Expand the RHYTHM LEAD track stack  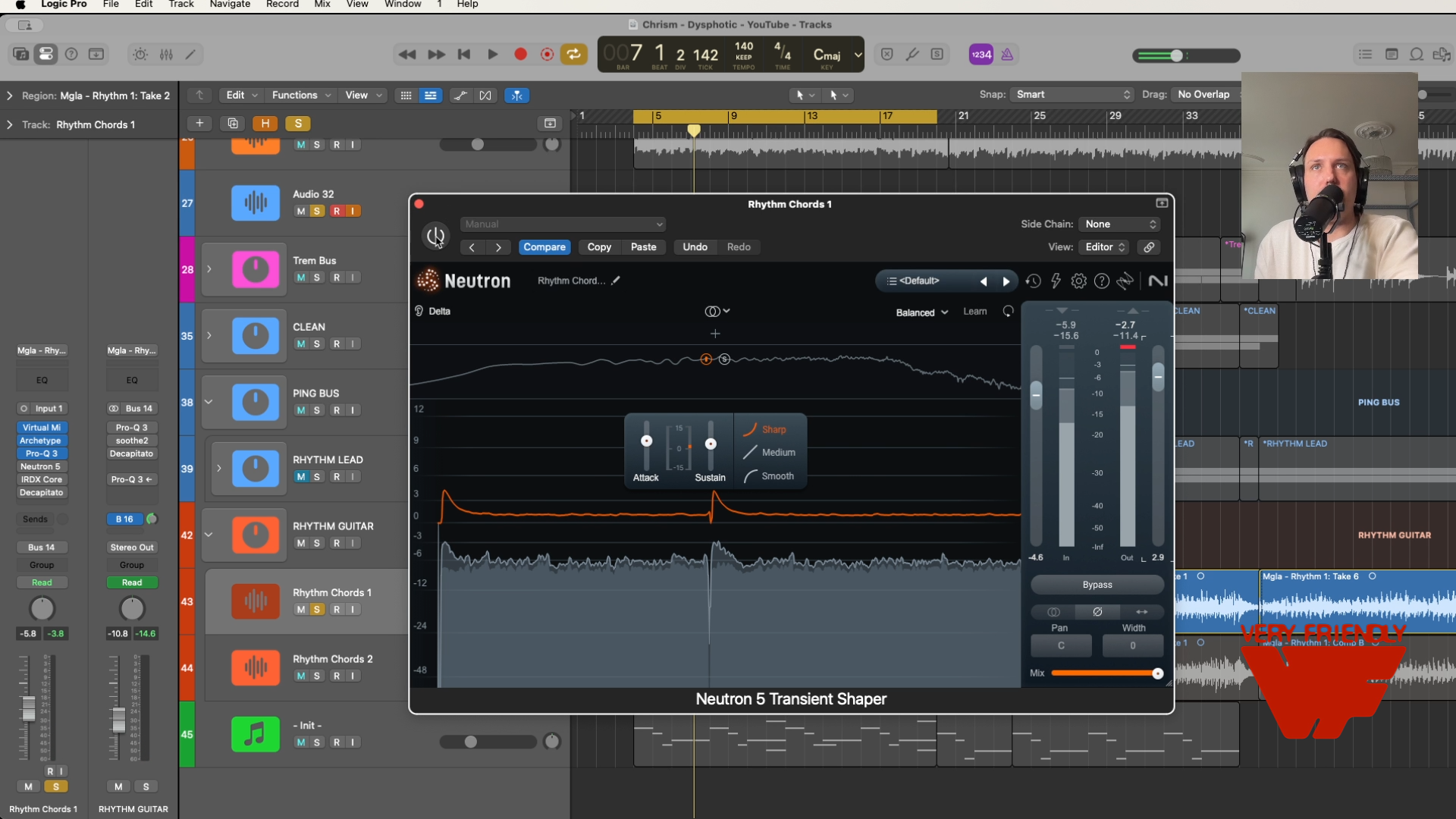tap(218, 469)
